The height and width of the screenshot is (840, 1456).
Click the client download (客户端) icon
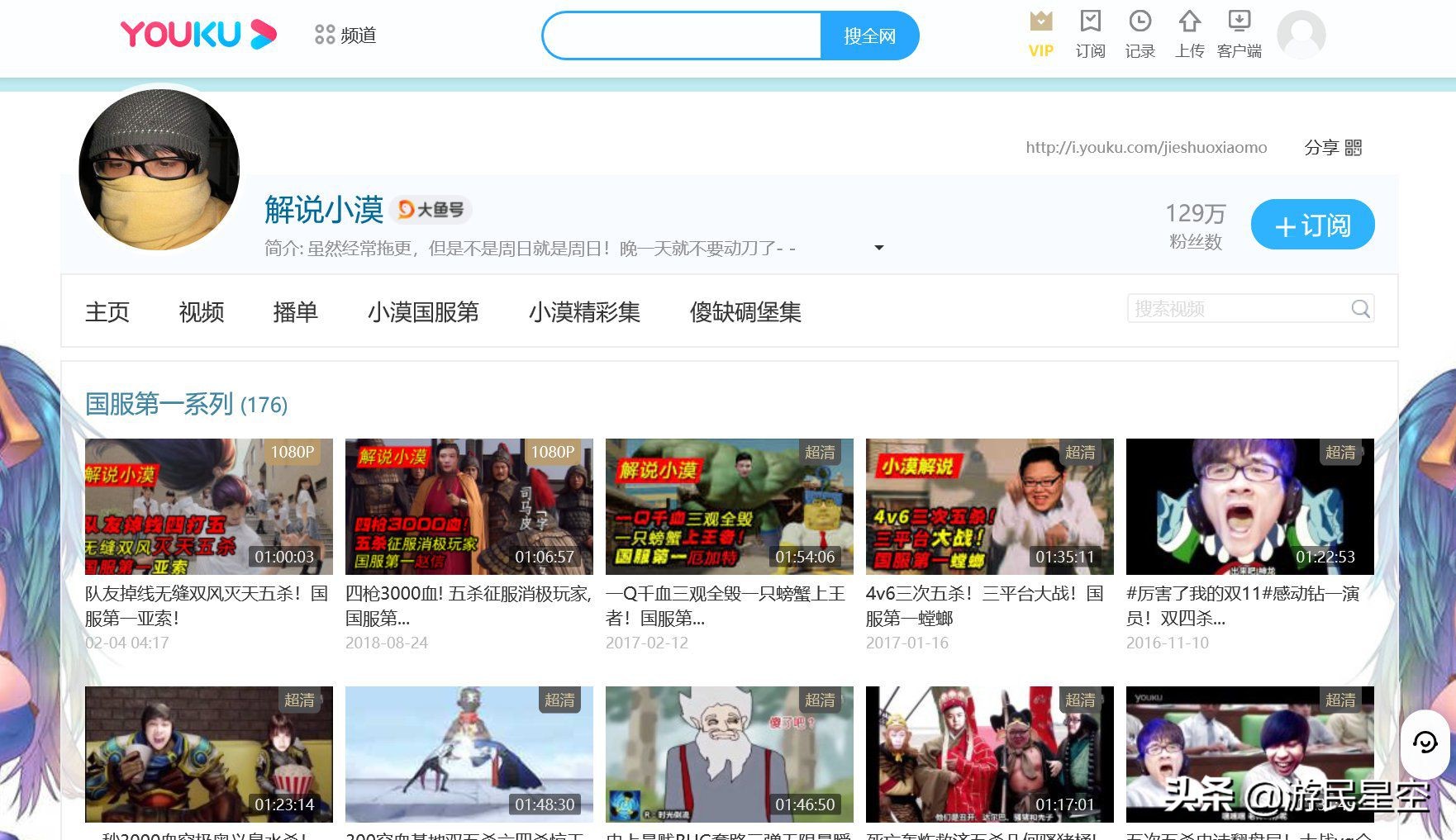1239,22
